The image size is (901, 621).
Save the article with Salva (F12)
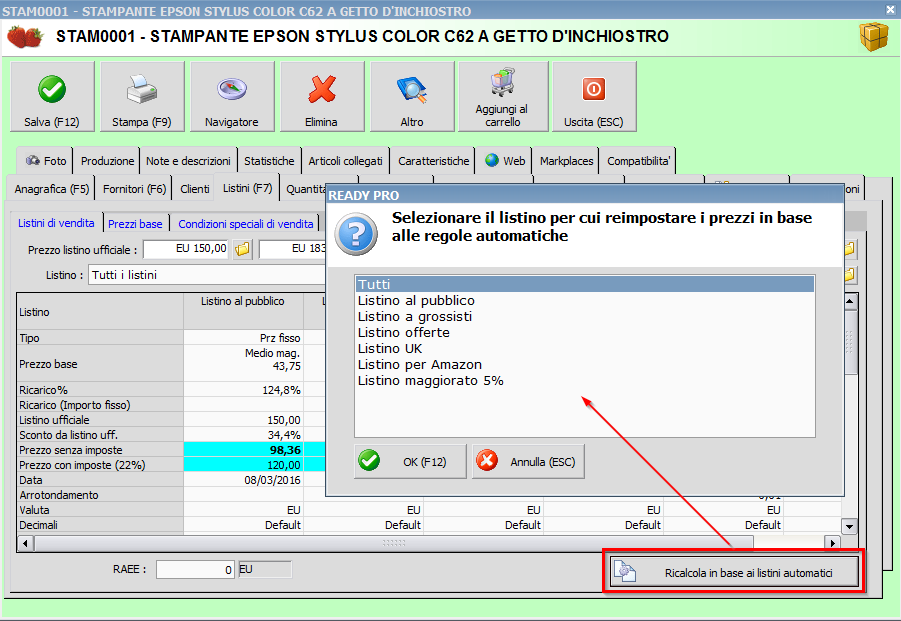tap(52, 97)
